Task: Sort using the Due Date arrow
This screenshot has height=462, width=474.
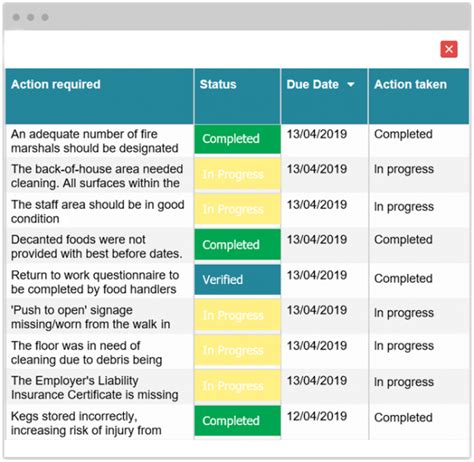Action: tap(351, 85)
